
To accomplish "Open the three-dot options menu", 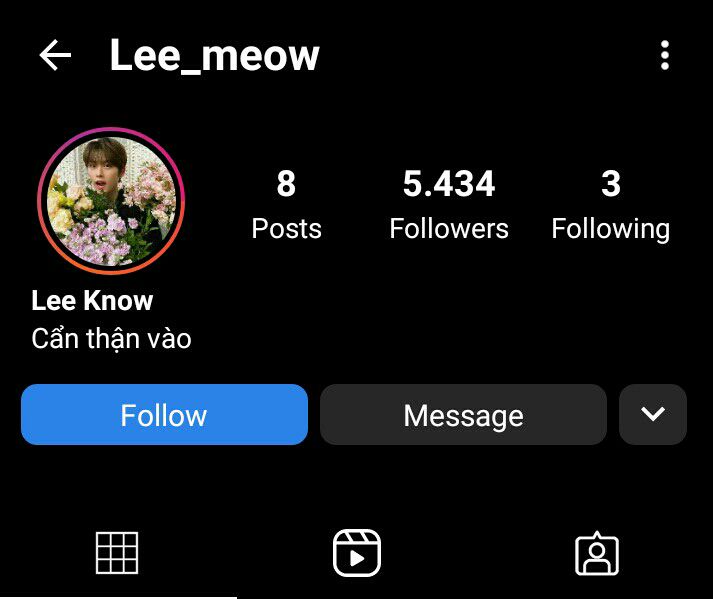I will tap(665, 55).
